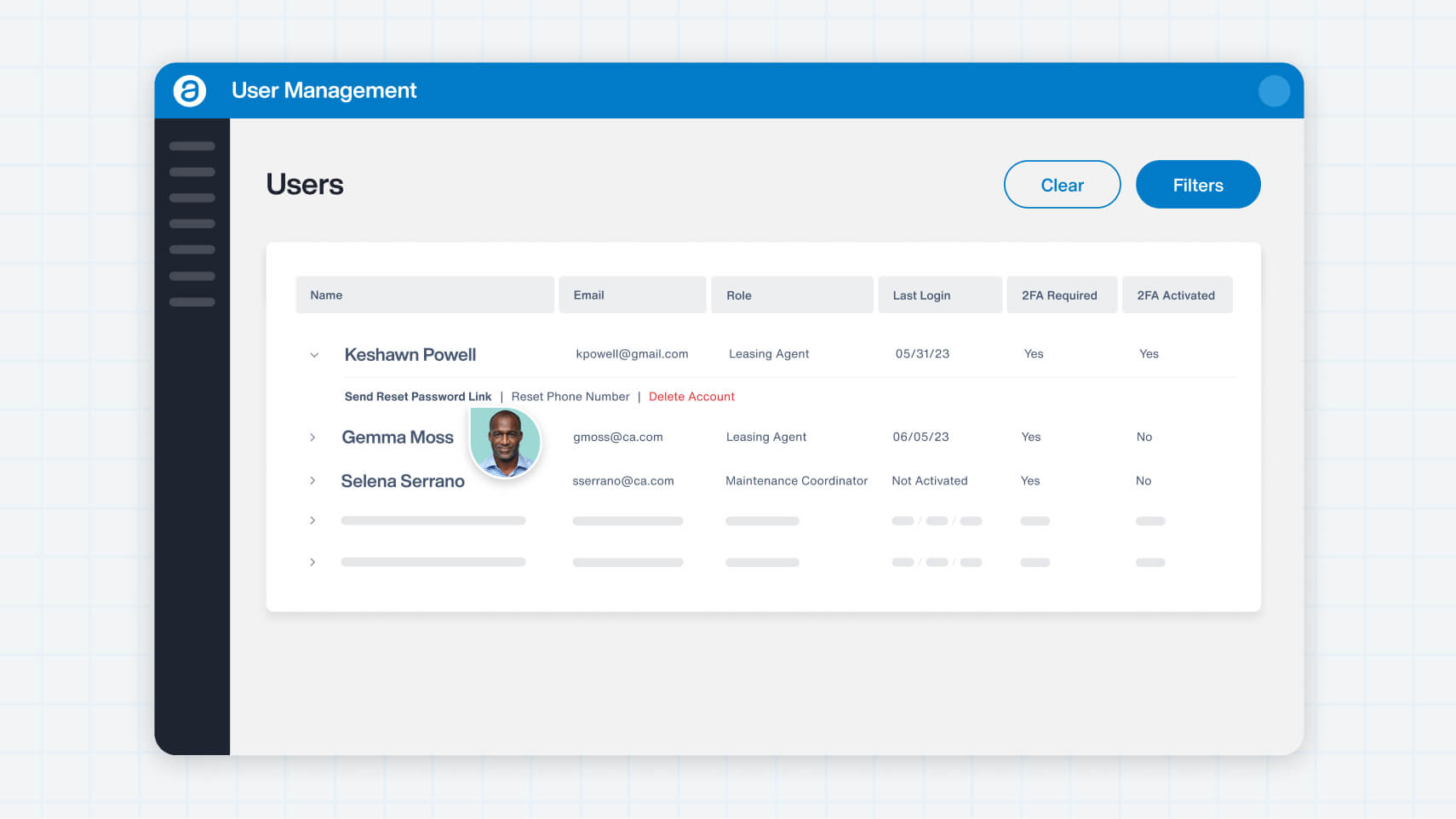The width and height of the screenshot is (1456, 819).
Task: Click the User Management logo icon
Action: (x=191, y=90)
